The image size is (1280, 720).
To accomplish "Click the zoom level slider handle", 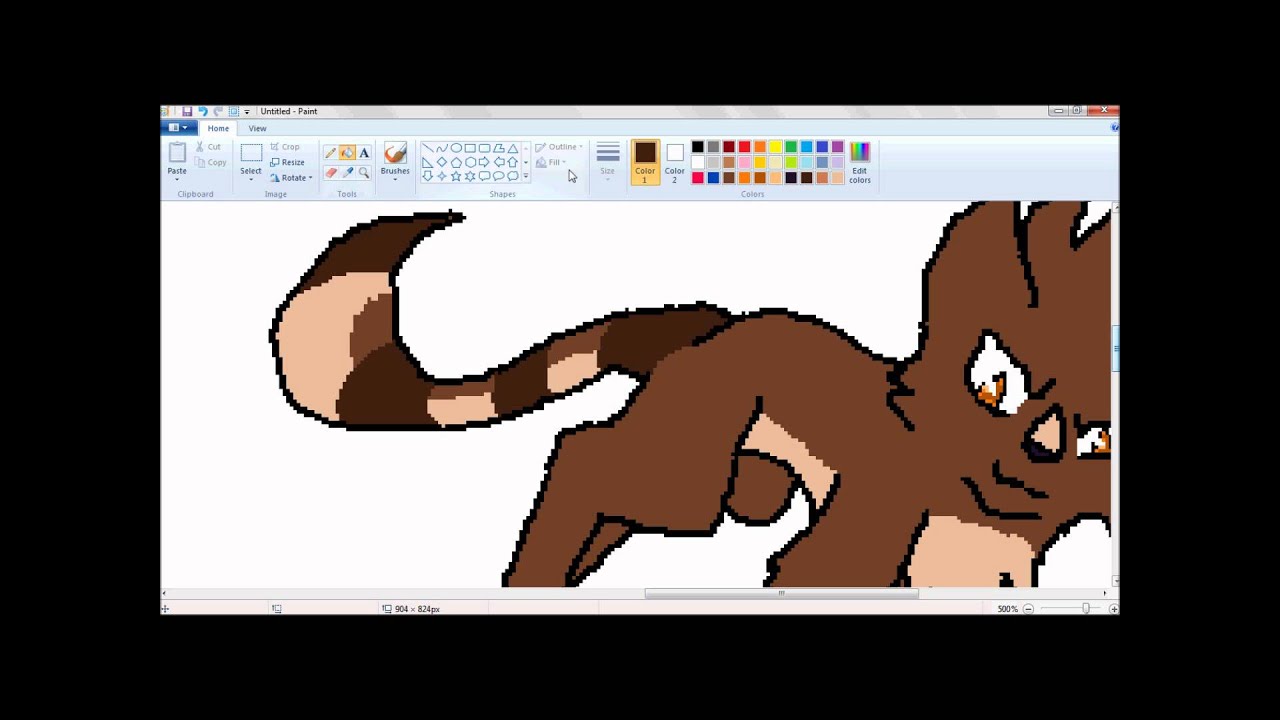I will click(1086, 609).
